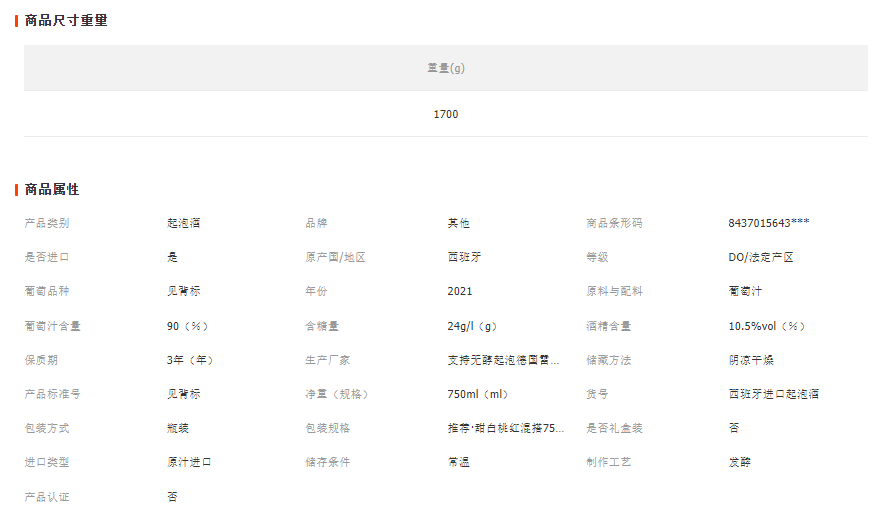This screenshot has width=879, height=519.
Task: Click the sugar content 24g/l value
Action: pyautogui.click(x=472, y=326)
